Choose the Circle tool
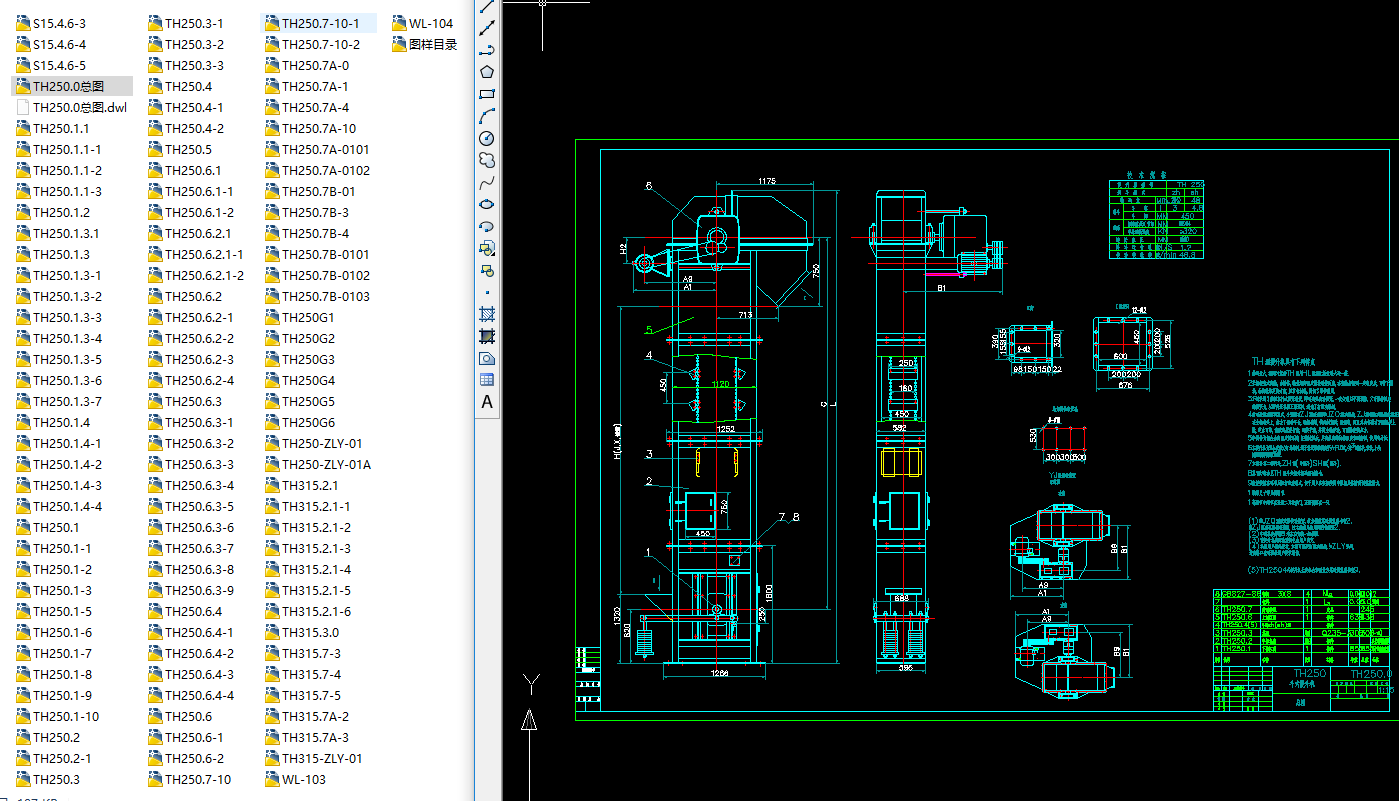This screenshot has height=801, width=1399. tap(487, 138)
